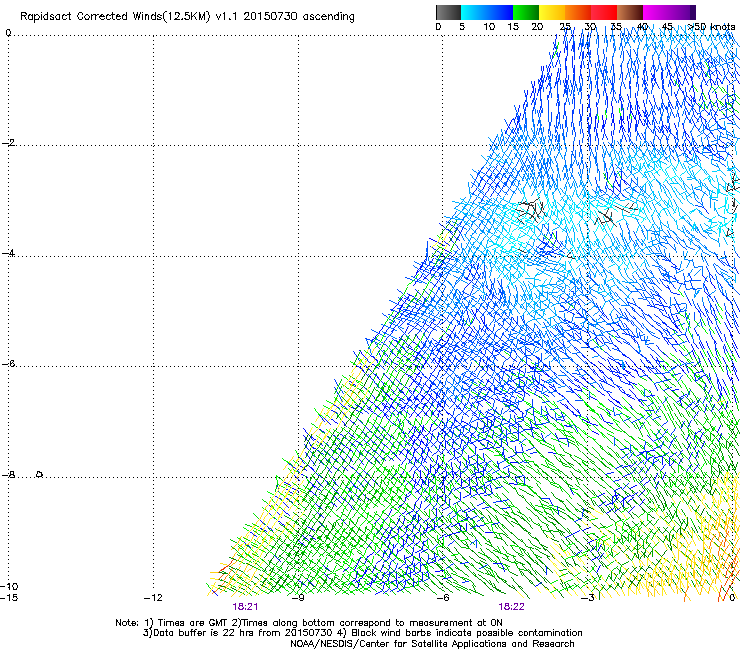Screen dimensions: 740x650
Task: Click the 'Note: 1) Times are GMT' footnote line
Action: [x=309, y=623]
